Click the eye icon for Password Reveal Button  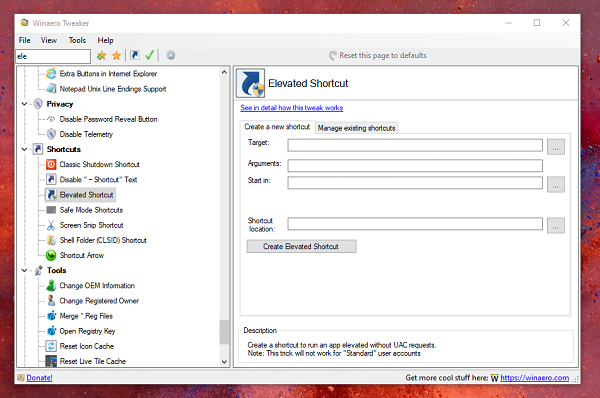click(x=51, y=119)
